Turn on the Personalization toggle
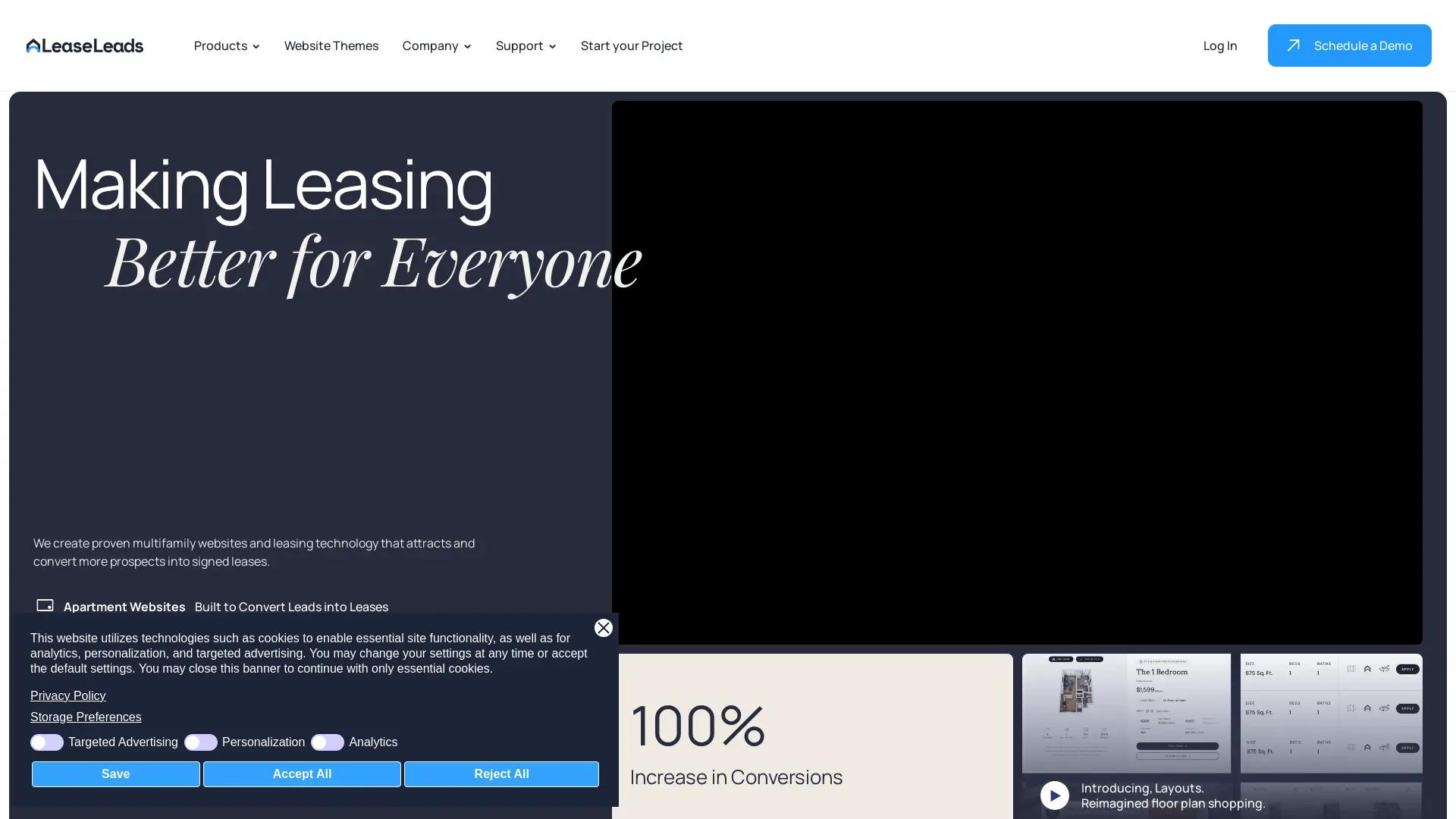This screenshot has height=819, width=1456. pos(201,742)
